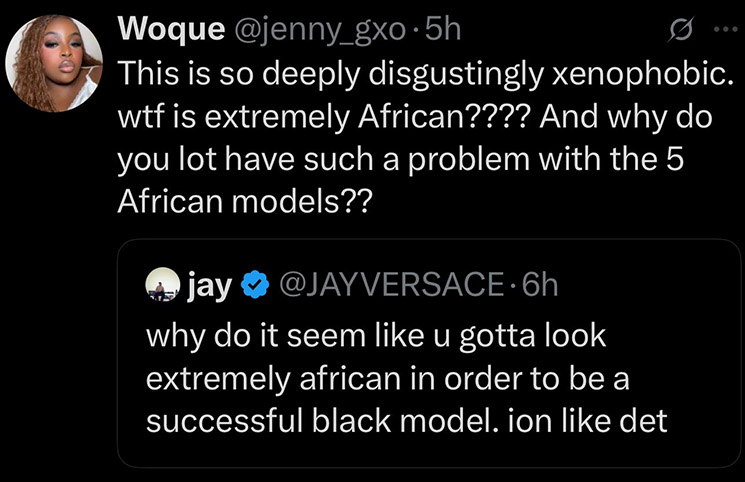Click "why do it seem like u gotta look"
Image resolution: width=745 pixels, height=482 pixels.
click(x=376, y=335)
